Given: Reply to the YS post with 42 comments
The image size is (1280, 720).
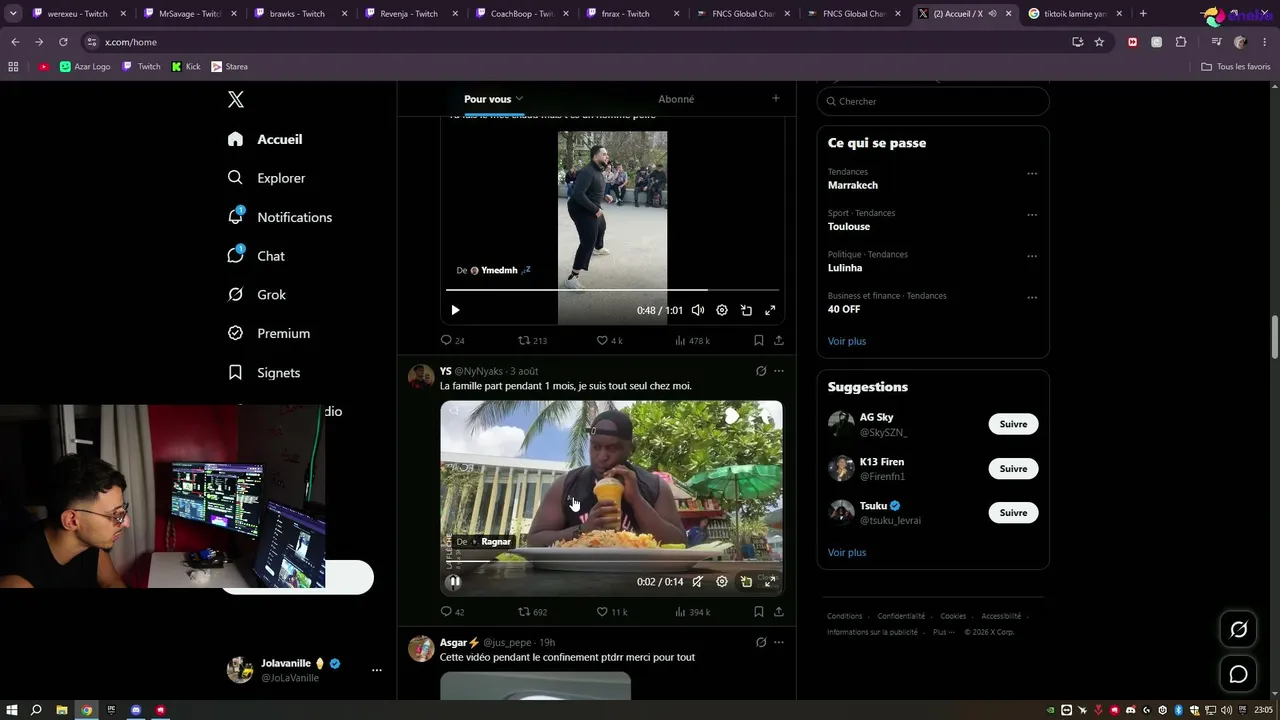Looking at the screenshot, I should 453,611.
